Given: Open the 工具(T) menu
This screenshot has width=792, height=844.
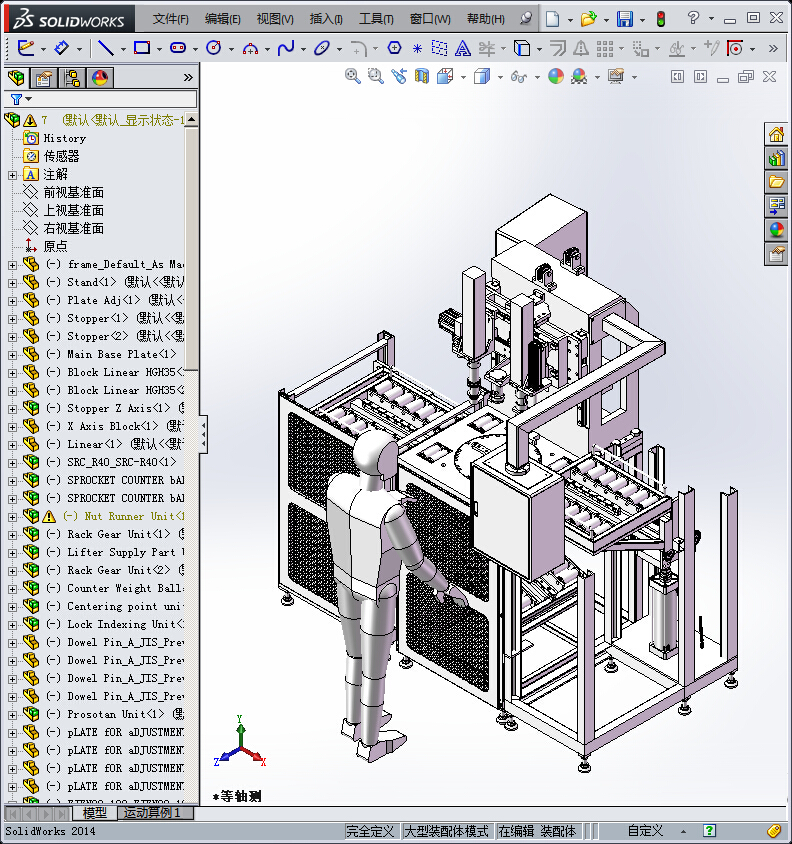Looking at the screenshot, I should [376, 19].
